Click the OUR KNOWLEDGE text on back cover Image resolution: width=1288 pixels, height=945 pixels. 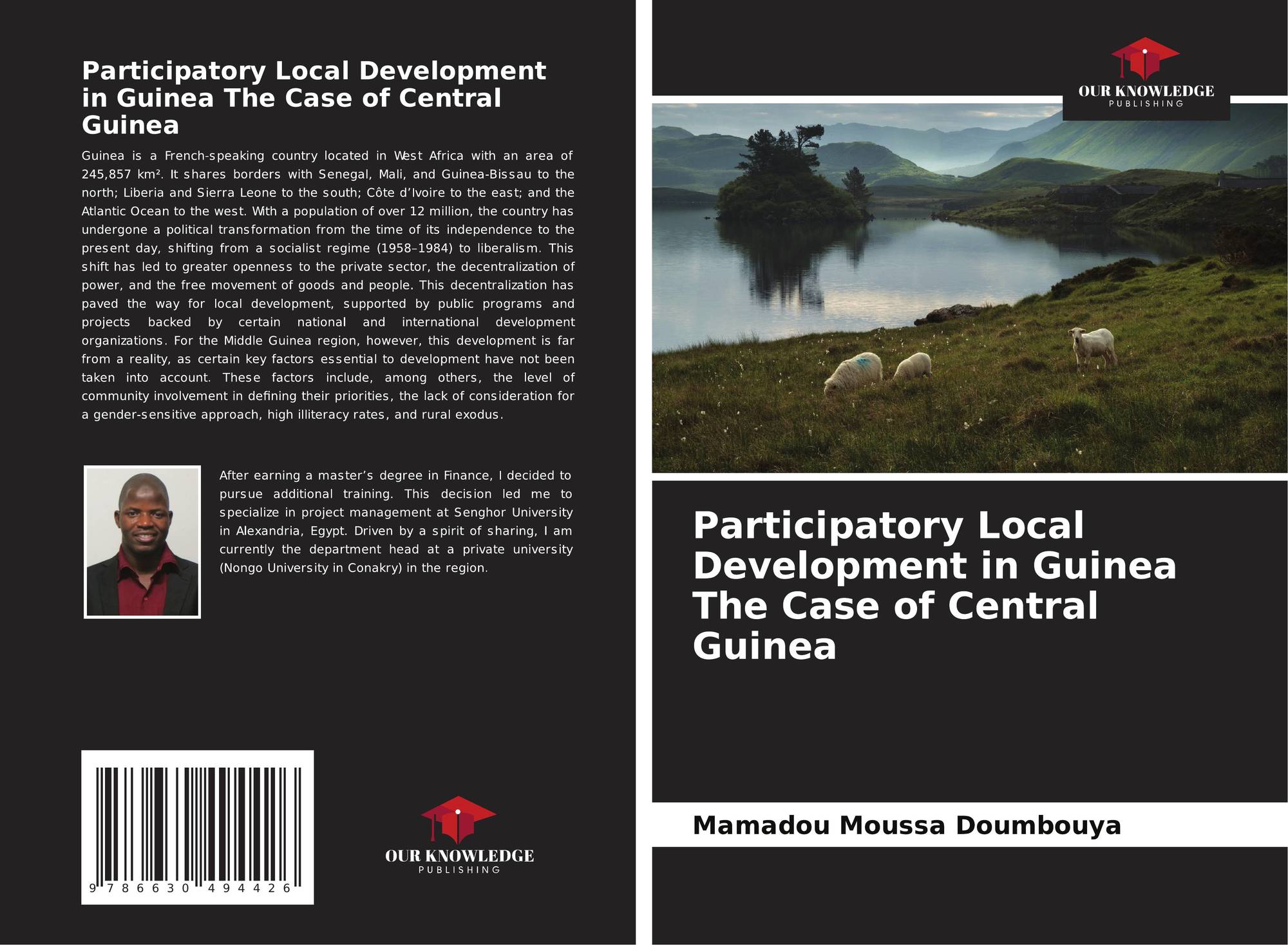[459, 856]
